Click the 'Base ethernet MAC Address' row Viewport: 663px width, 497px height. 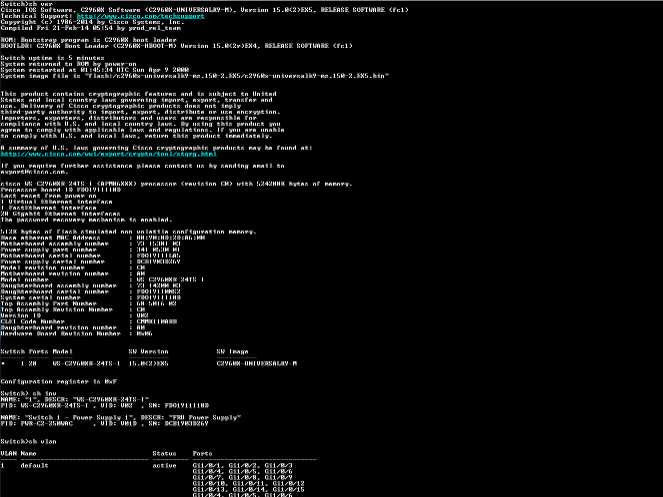tap(103, 238)
